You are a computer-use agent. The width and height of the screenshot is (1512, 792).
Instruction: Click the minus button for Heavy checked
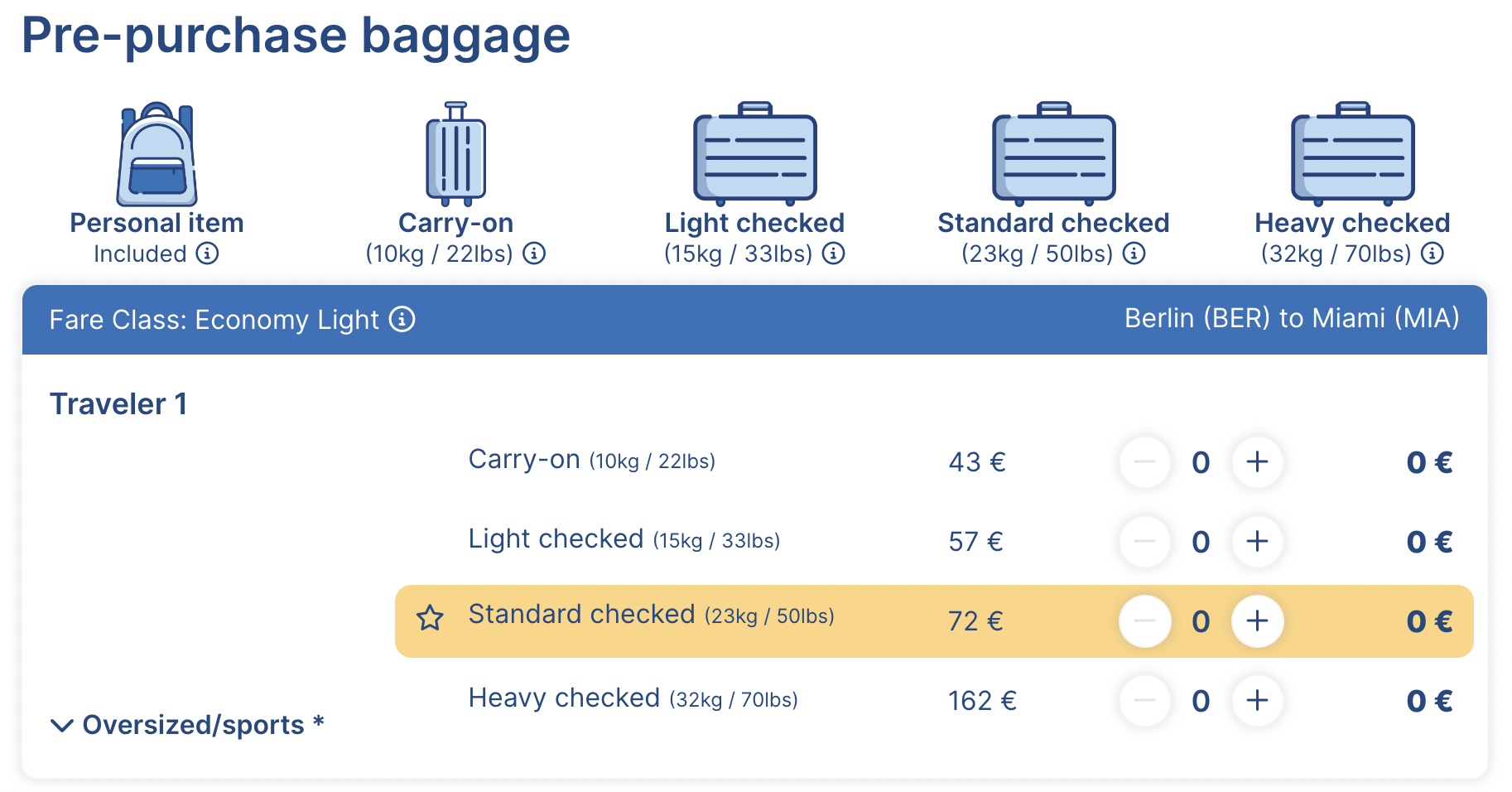(x=1145, y=701)
